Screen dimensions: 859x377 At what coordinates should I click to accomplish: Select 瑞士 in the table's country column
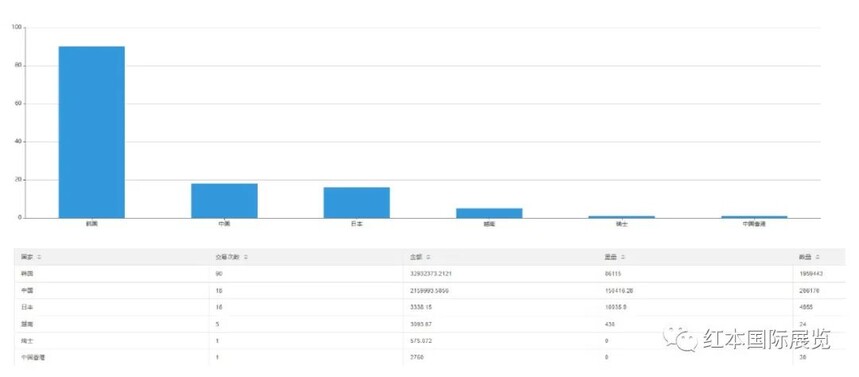[x=27, y=341]
